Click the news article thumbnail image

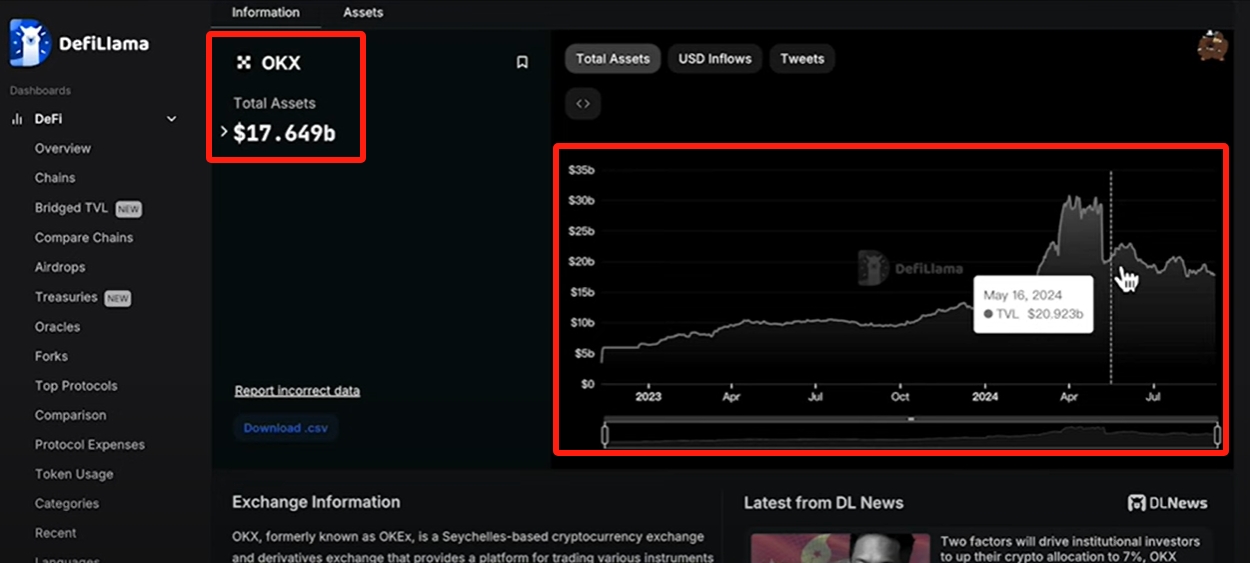[x=841, y=548]
